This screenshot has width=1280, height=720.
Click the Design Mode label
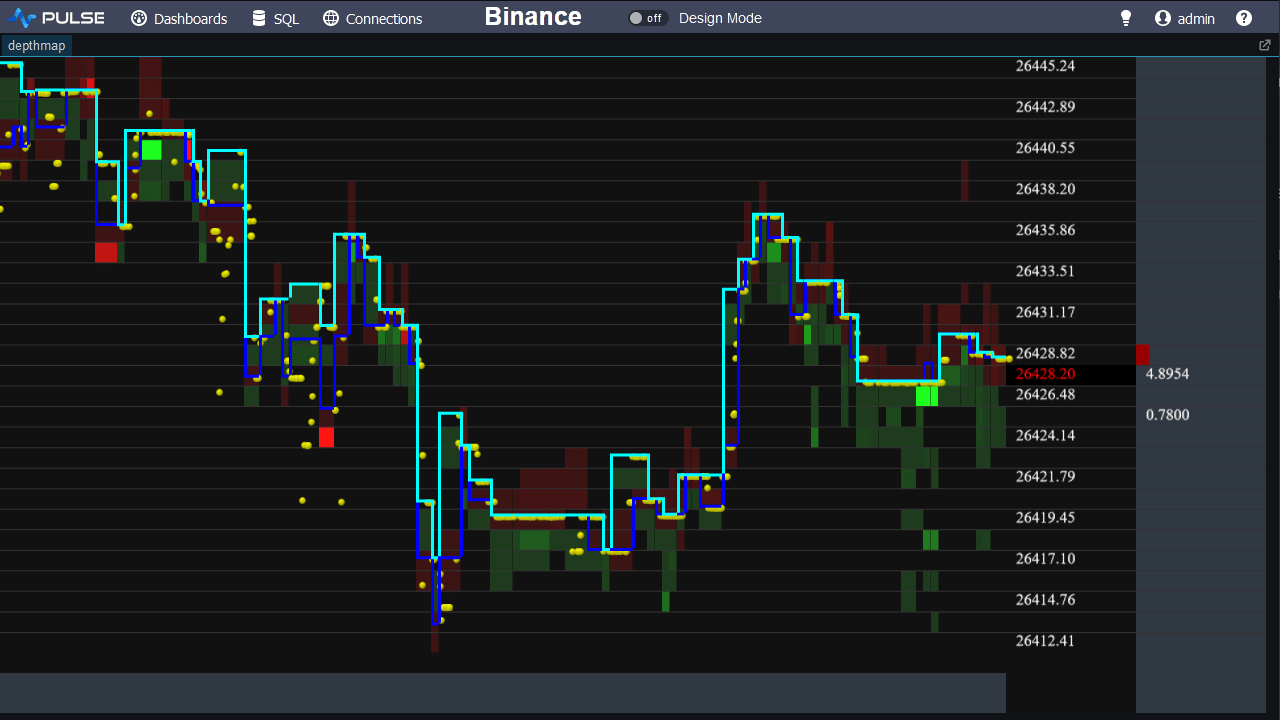click(x=720, y=19)
